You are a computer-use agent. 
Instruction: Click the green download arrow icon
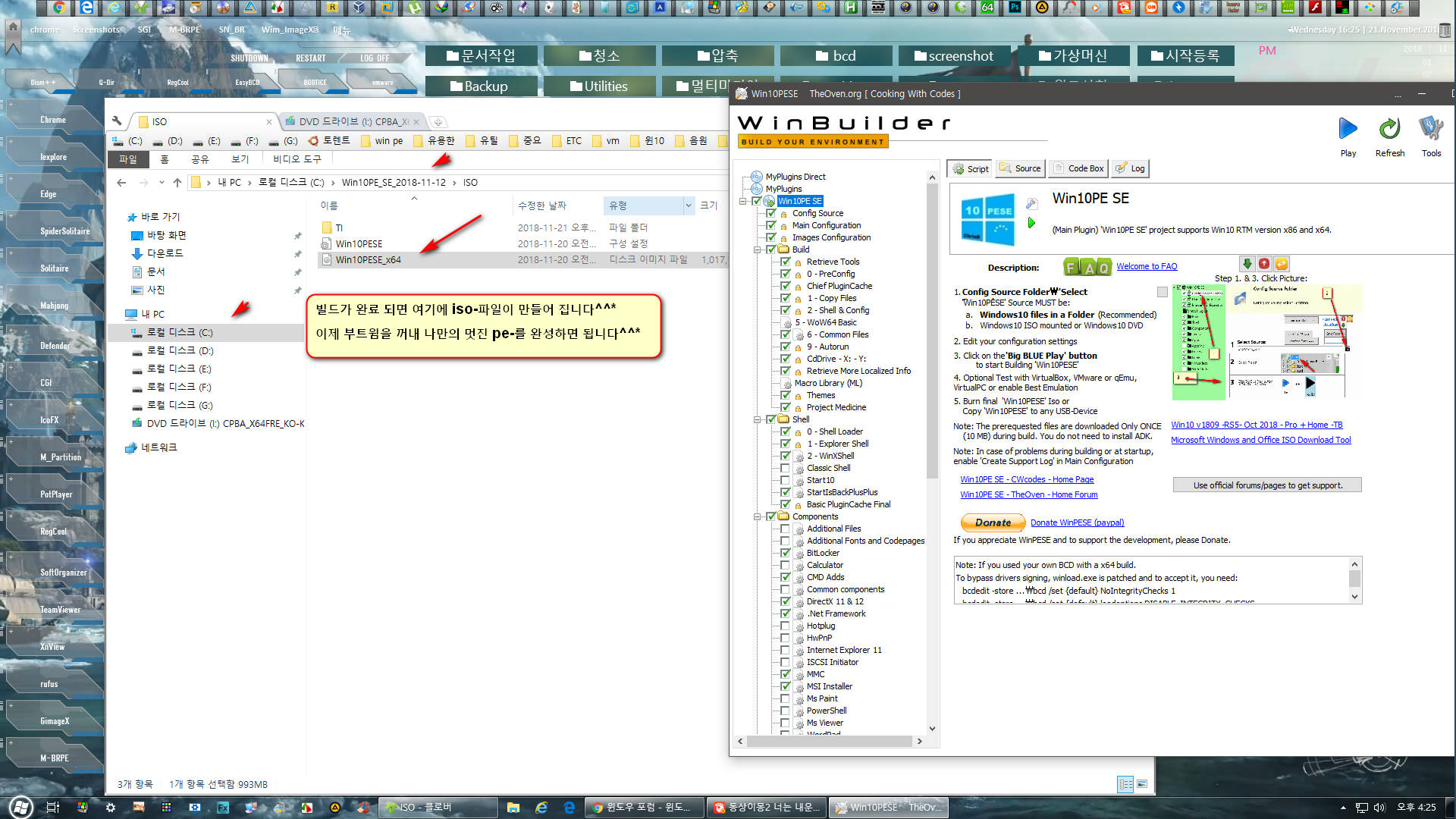tap(1247, 264)
